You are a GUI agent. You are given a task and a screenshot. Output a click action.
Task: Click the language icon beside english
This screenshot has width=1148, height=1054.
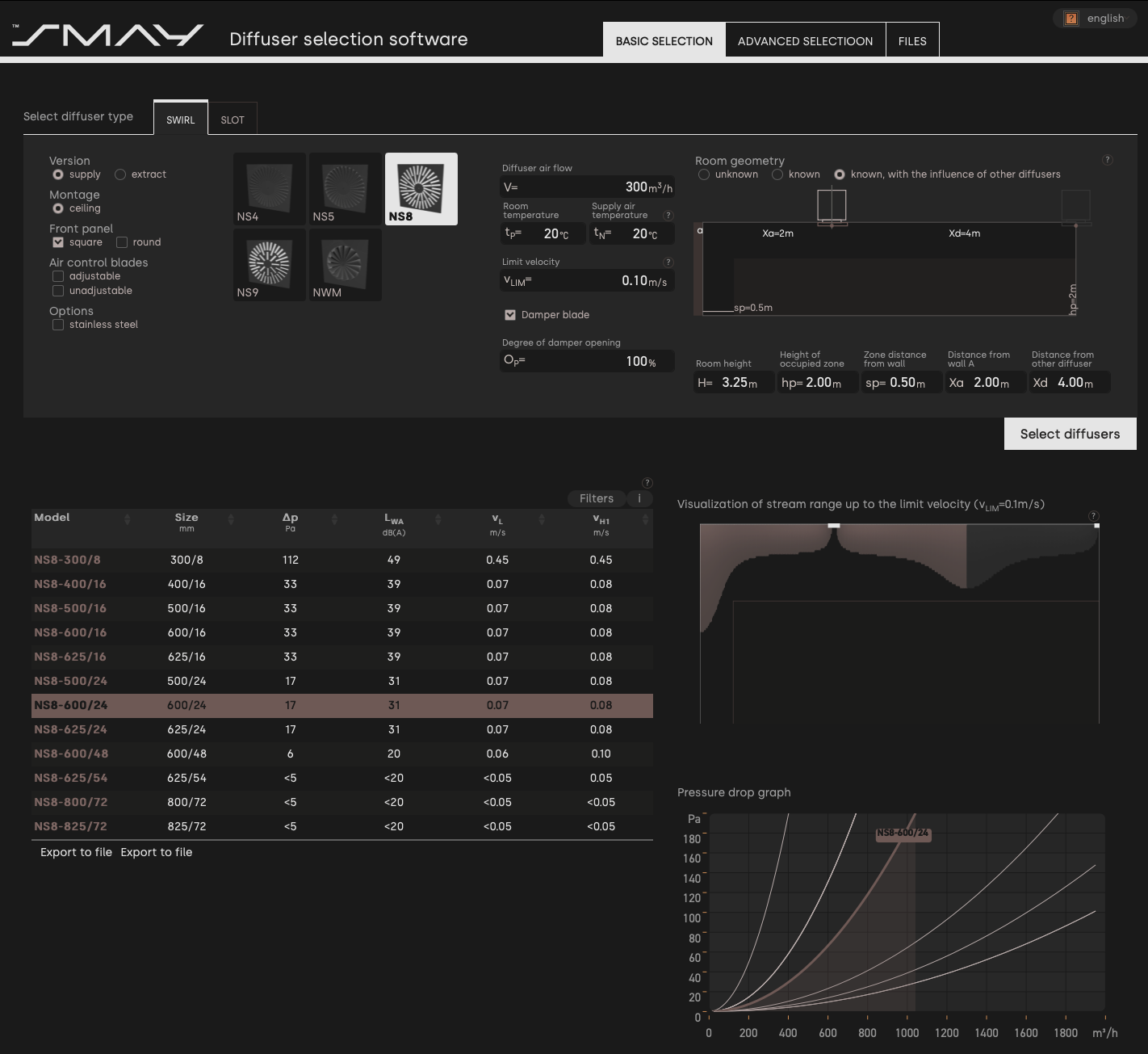coord(1071,19)
